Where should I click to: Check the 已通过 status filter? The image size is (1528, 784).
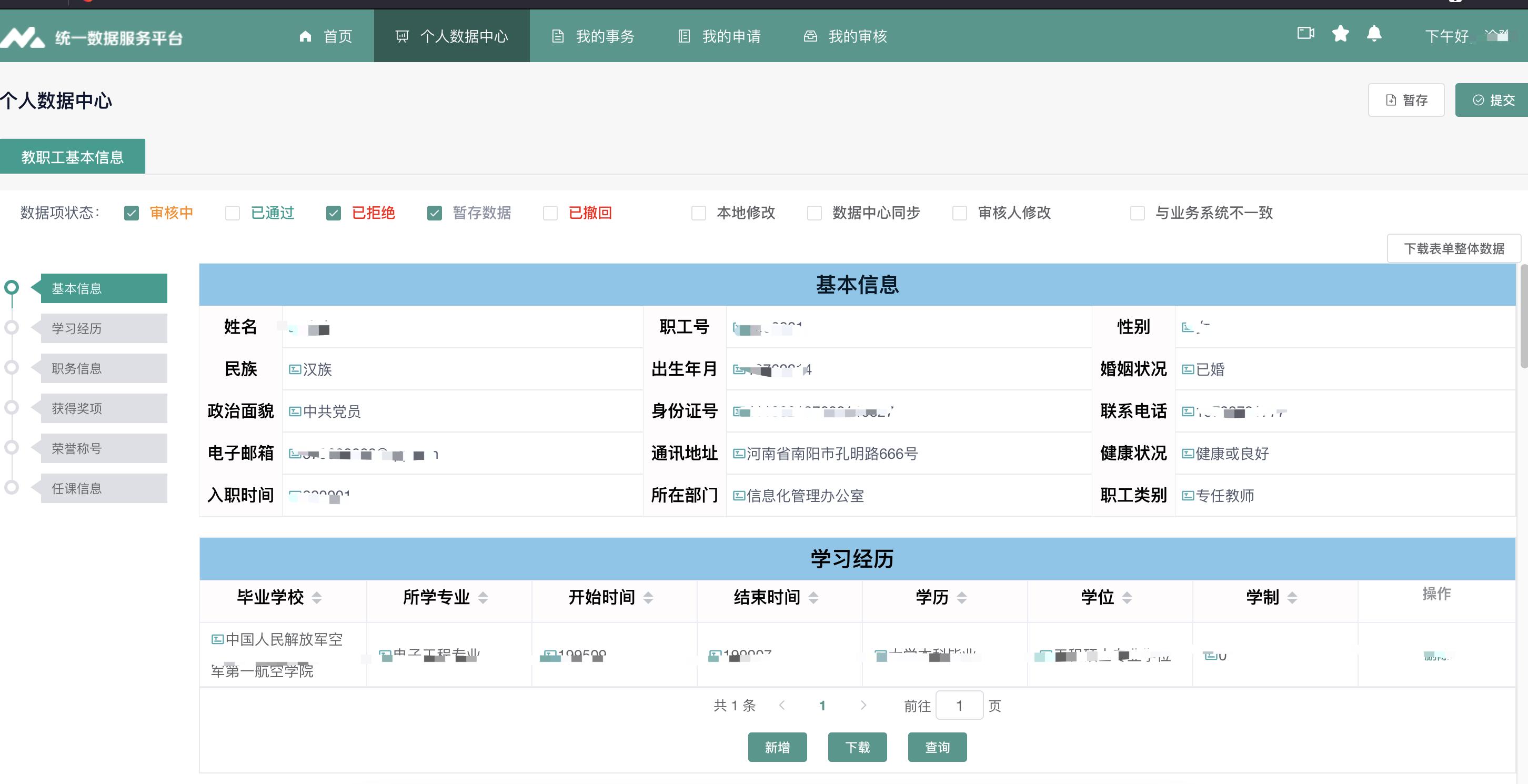pos(233,213)
